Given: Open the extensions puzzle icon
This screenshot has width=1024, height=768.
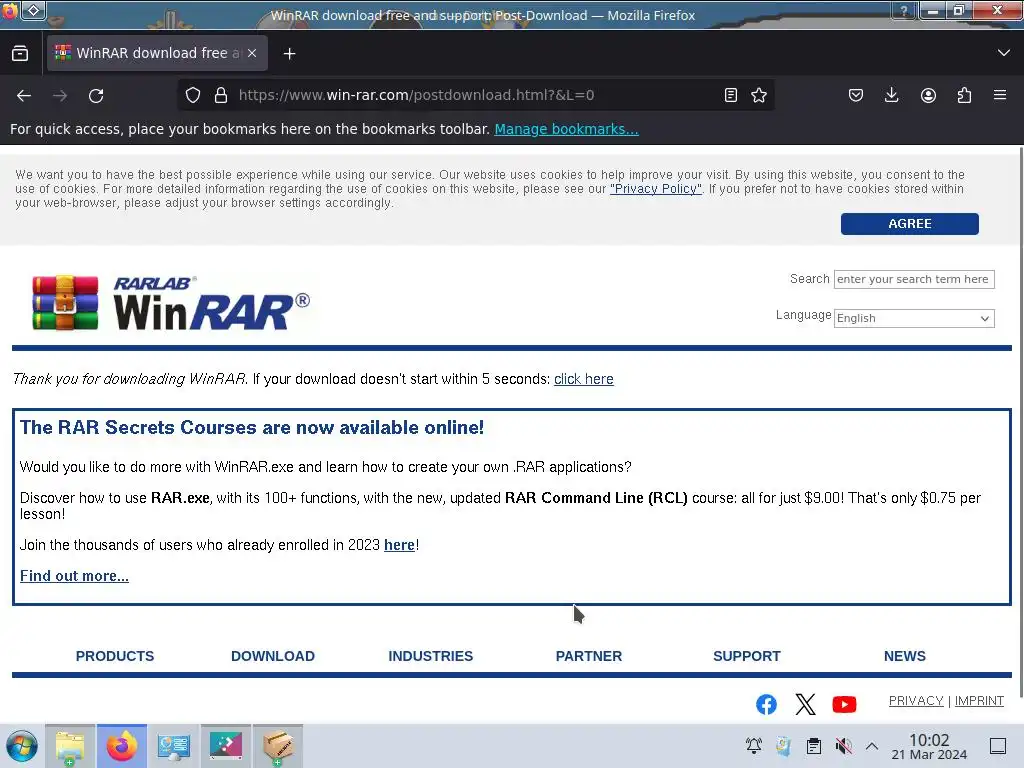Looking at the screenshot, I should pyautogui.click(x=964, y=95).
